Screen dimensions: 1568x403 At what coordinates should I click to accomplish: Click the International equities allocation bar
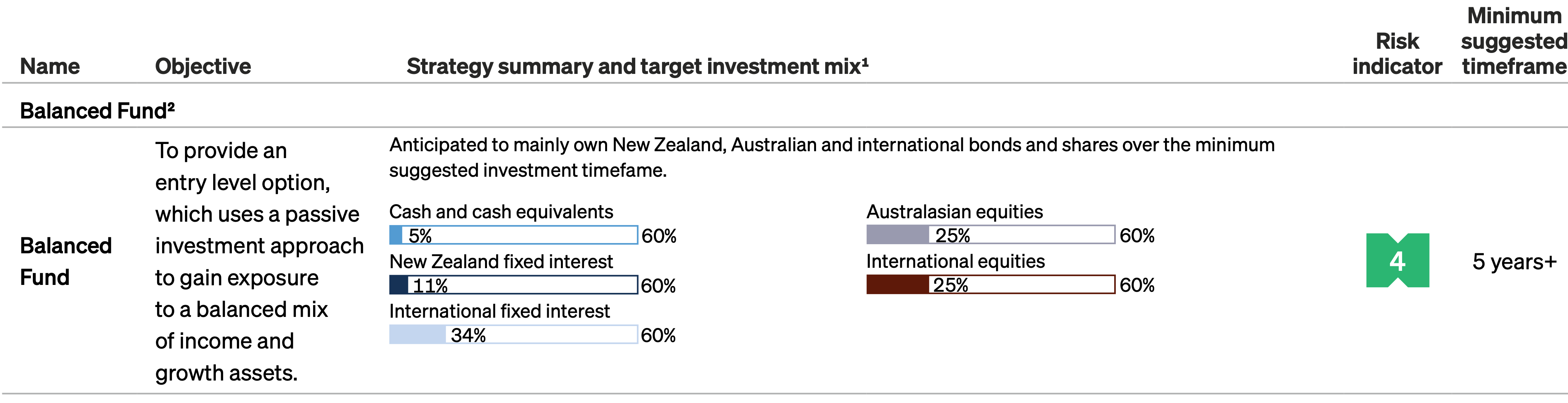coord(990,285)
